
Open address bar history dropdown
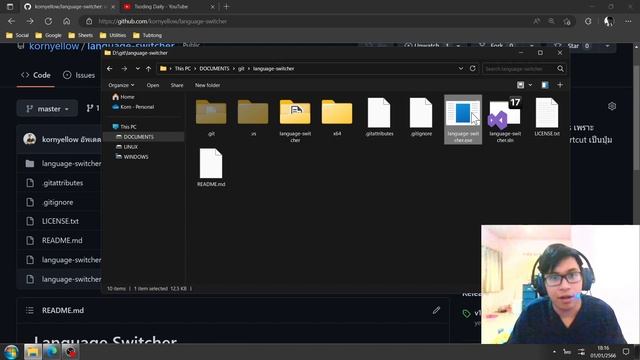(x=461, y=69)
